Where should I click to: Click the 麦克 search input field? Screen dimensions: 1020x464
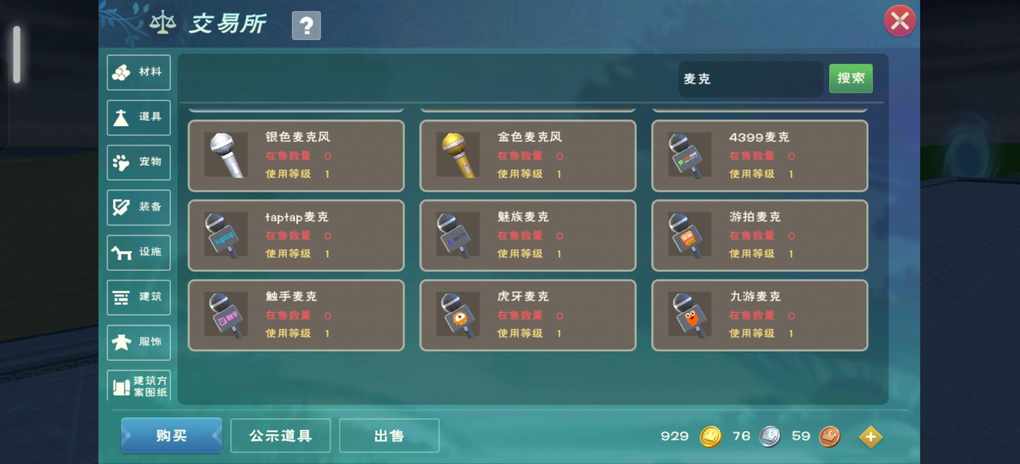click(751, 79)
